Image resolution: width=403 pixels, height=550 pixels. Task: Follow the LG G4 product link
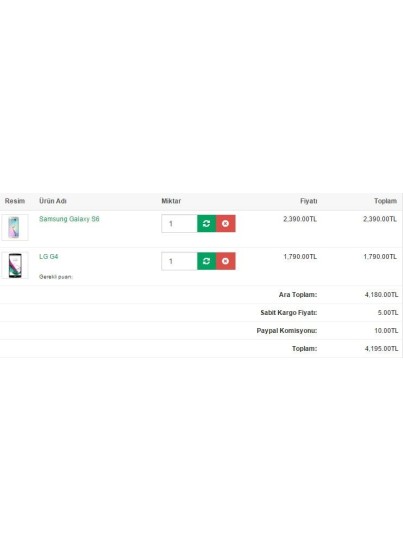click(48, 256)
